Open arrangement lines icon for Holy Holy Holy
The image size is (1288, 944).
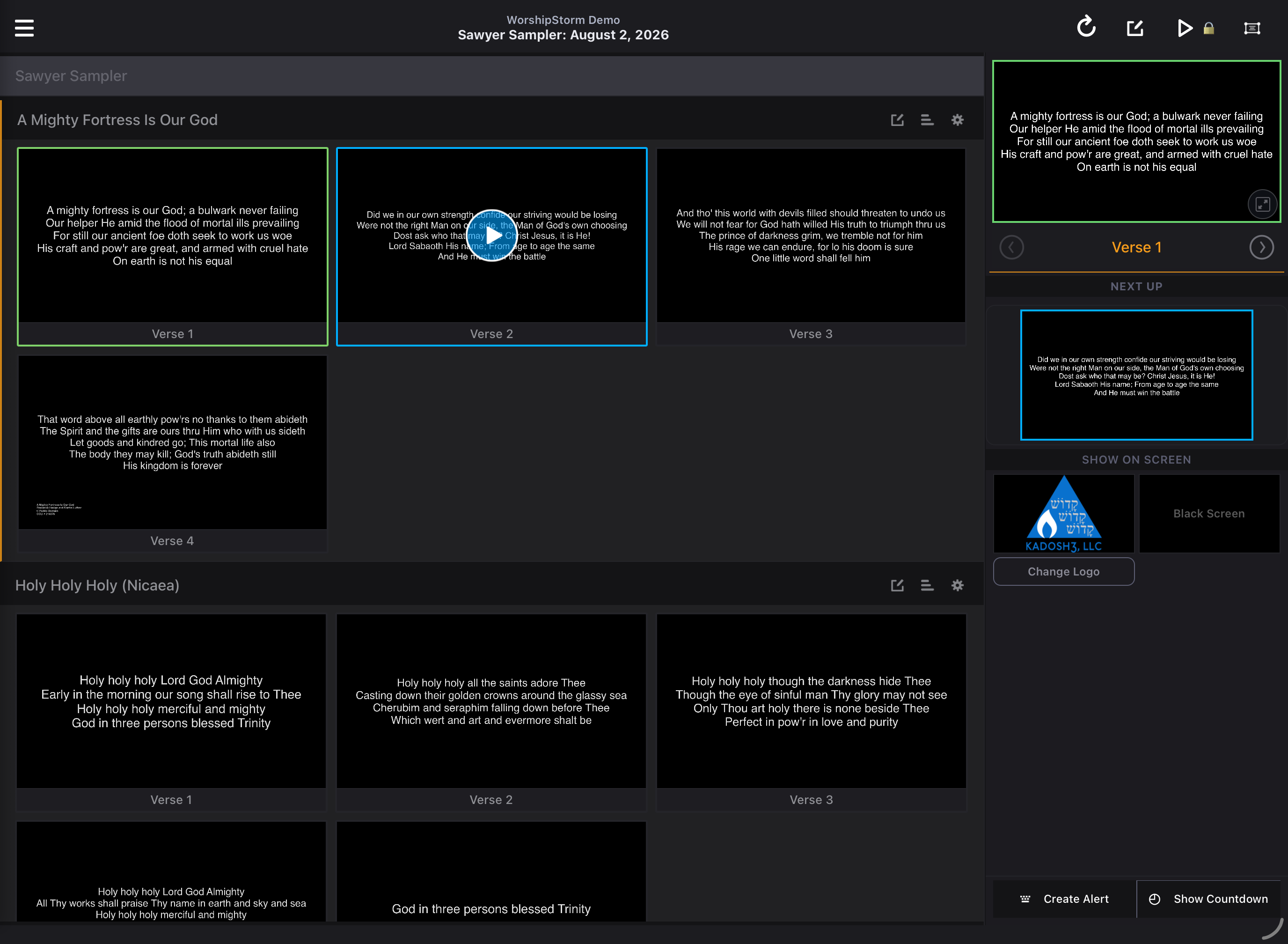click(x=927, y=585)
